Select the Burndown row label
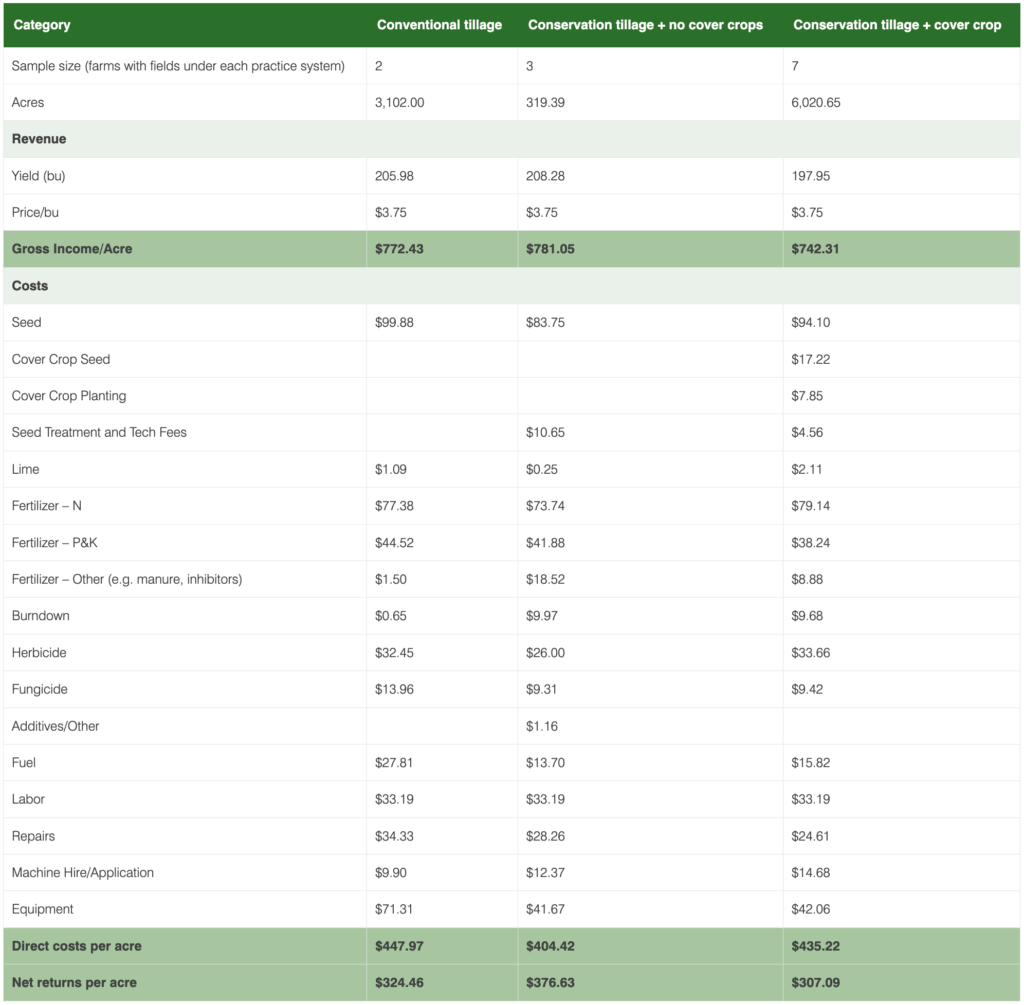Screen dimensions: 1024x1005 coord(40,616)
